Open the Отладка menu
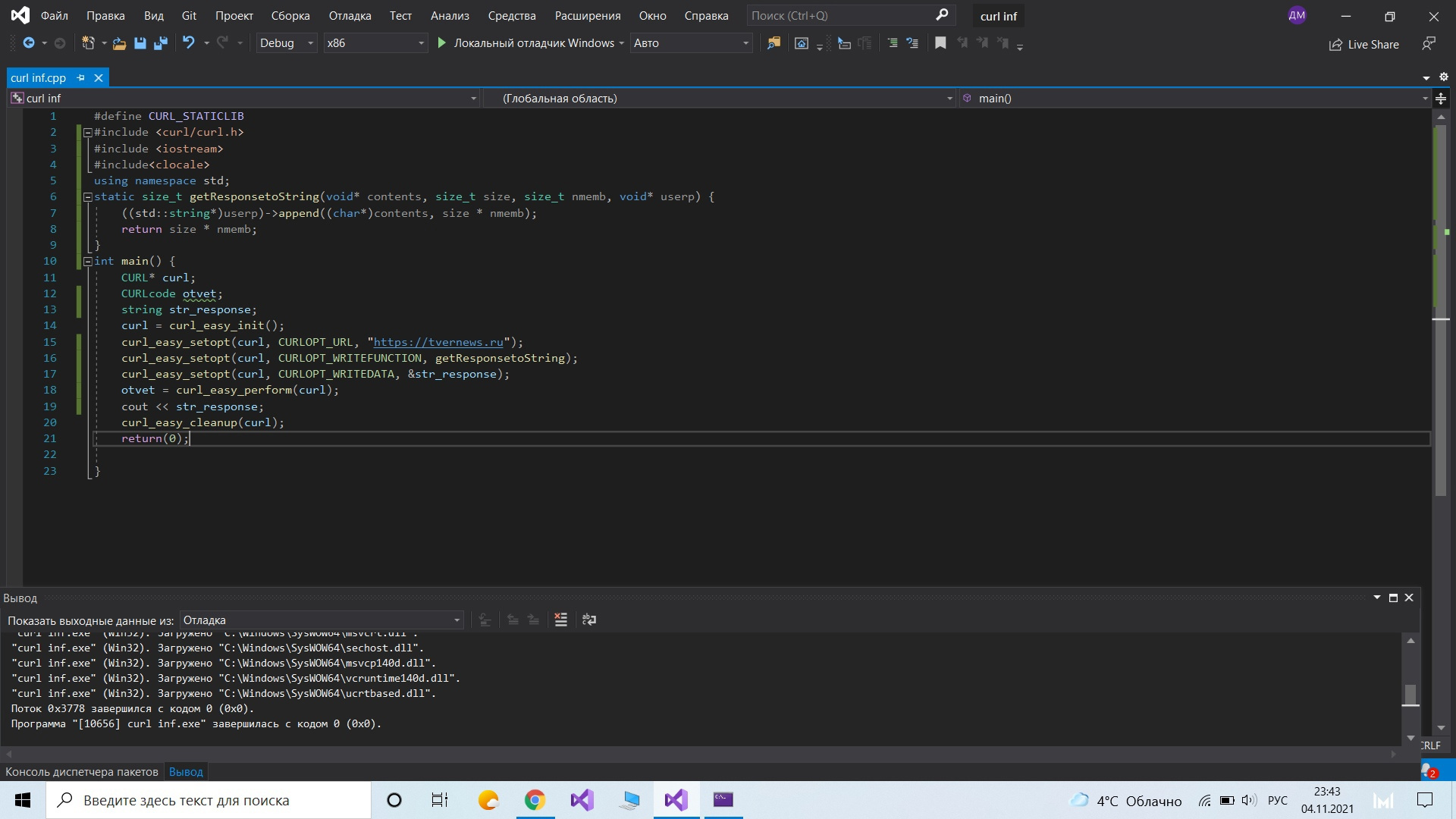Screen dimensions: 1456x819 (350, 16)
